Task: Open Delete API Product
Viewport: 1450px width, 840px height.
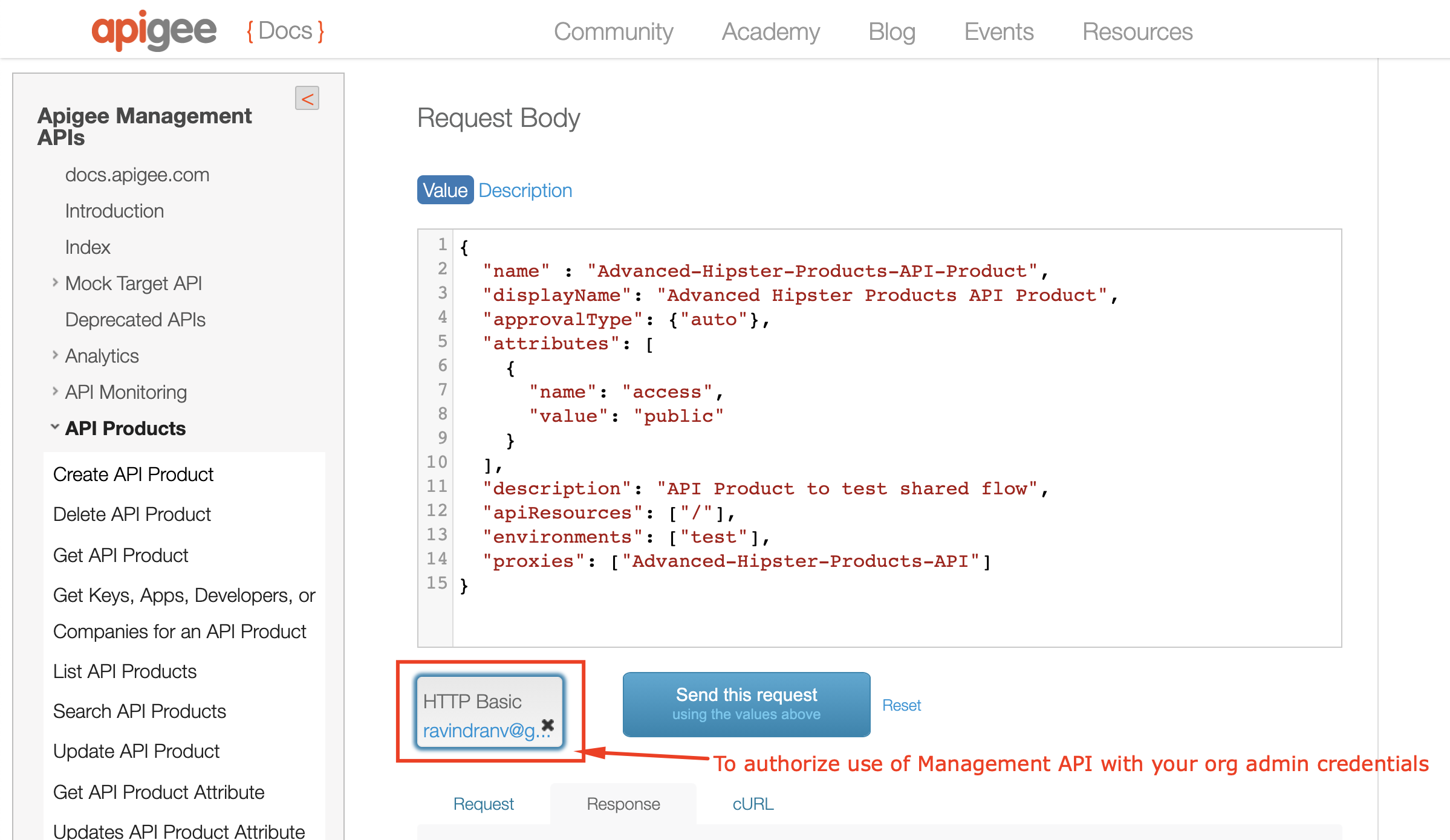Action: pos(132,514)
